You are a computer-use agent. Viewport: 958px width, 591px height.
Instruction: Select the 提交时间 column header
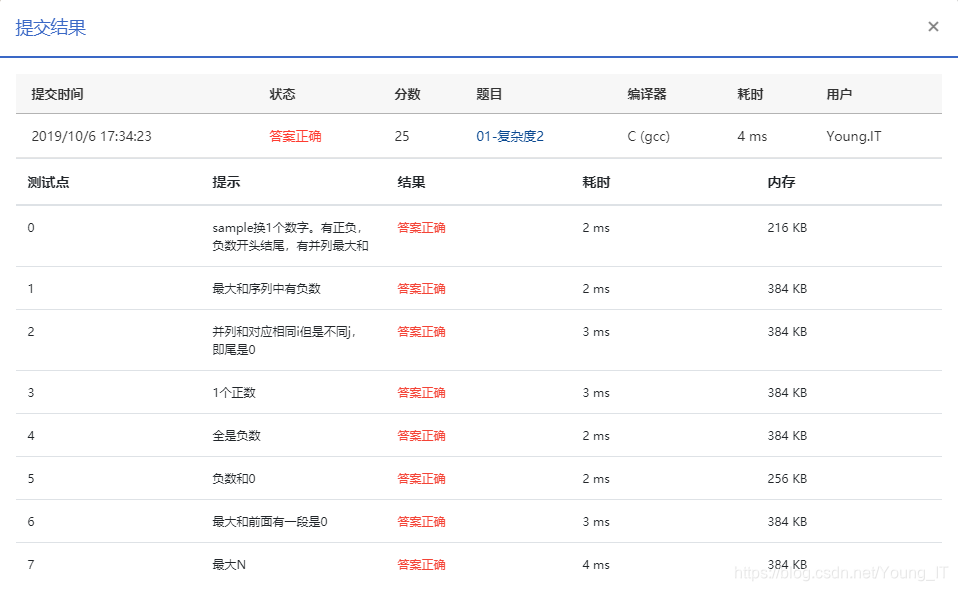55,93
